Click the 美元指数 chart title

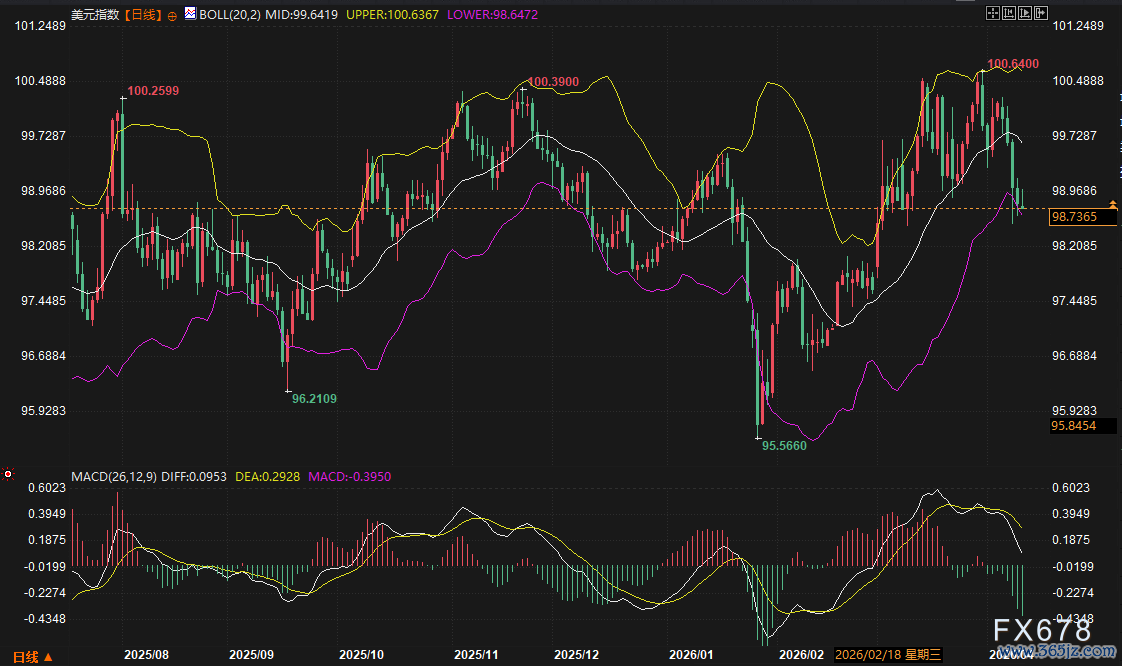coord(95,14)
